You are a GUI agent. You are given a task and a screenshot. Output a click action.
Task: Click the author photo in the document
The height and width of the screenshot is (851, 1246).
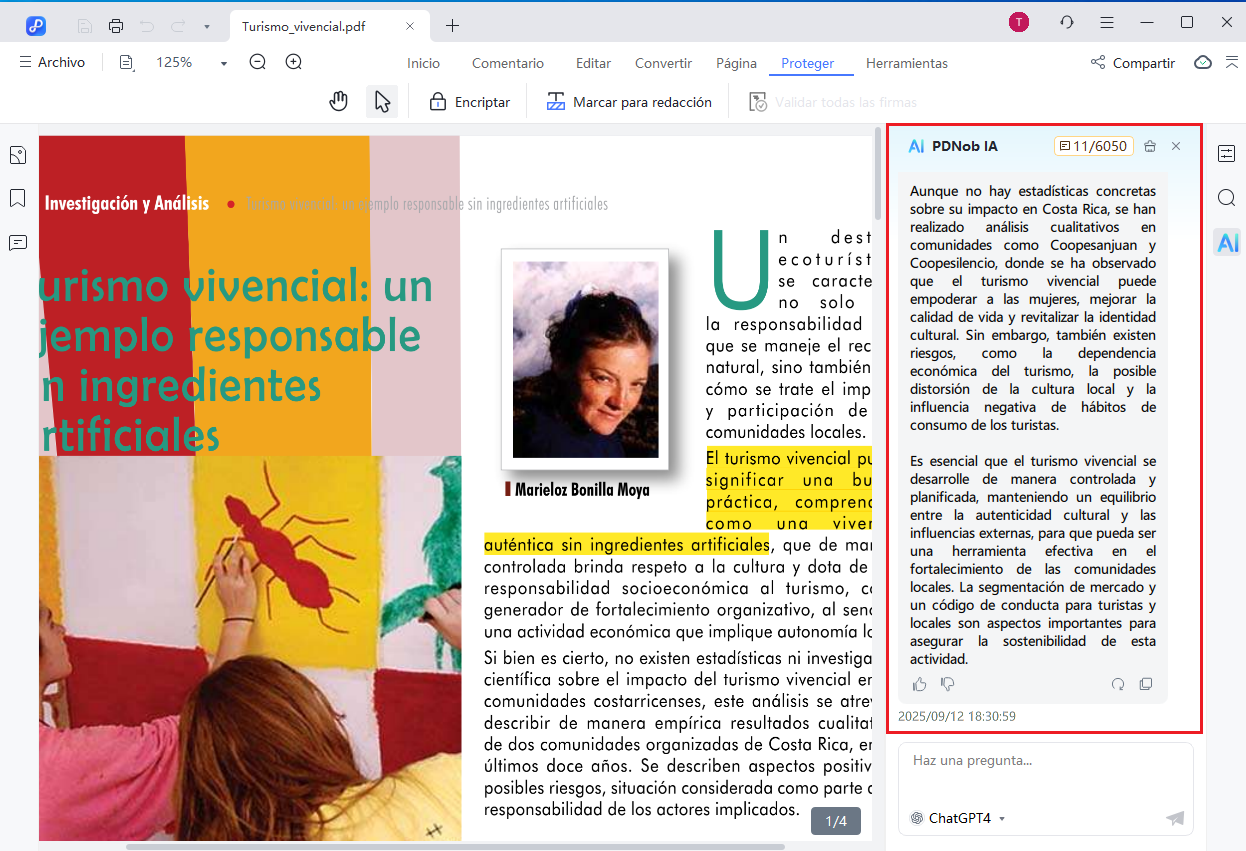[x=585, y=360]
